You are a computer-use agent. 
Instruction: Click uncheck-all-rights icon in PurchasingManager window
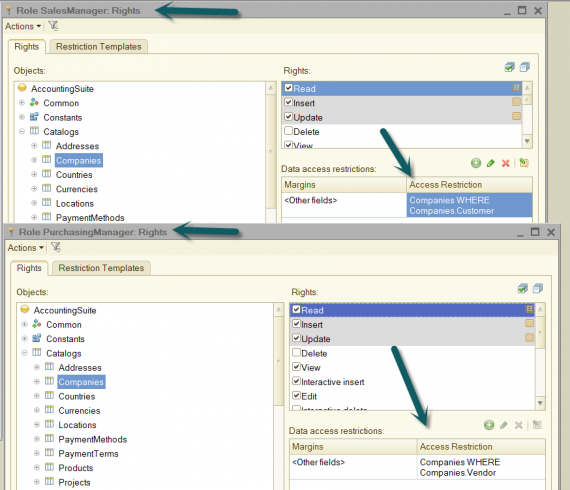538,289
